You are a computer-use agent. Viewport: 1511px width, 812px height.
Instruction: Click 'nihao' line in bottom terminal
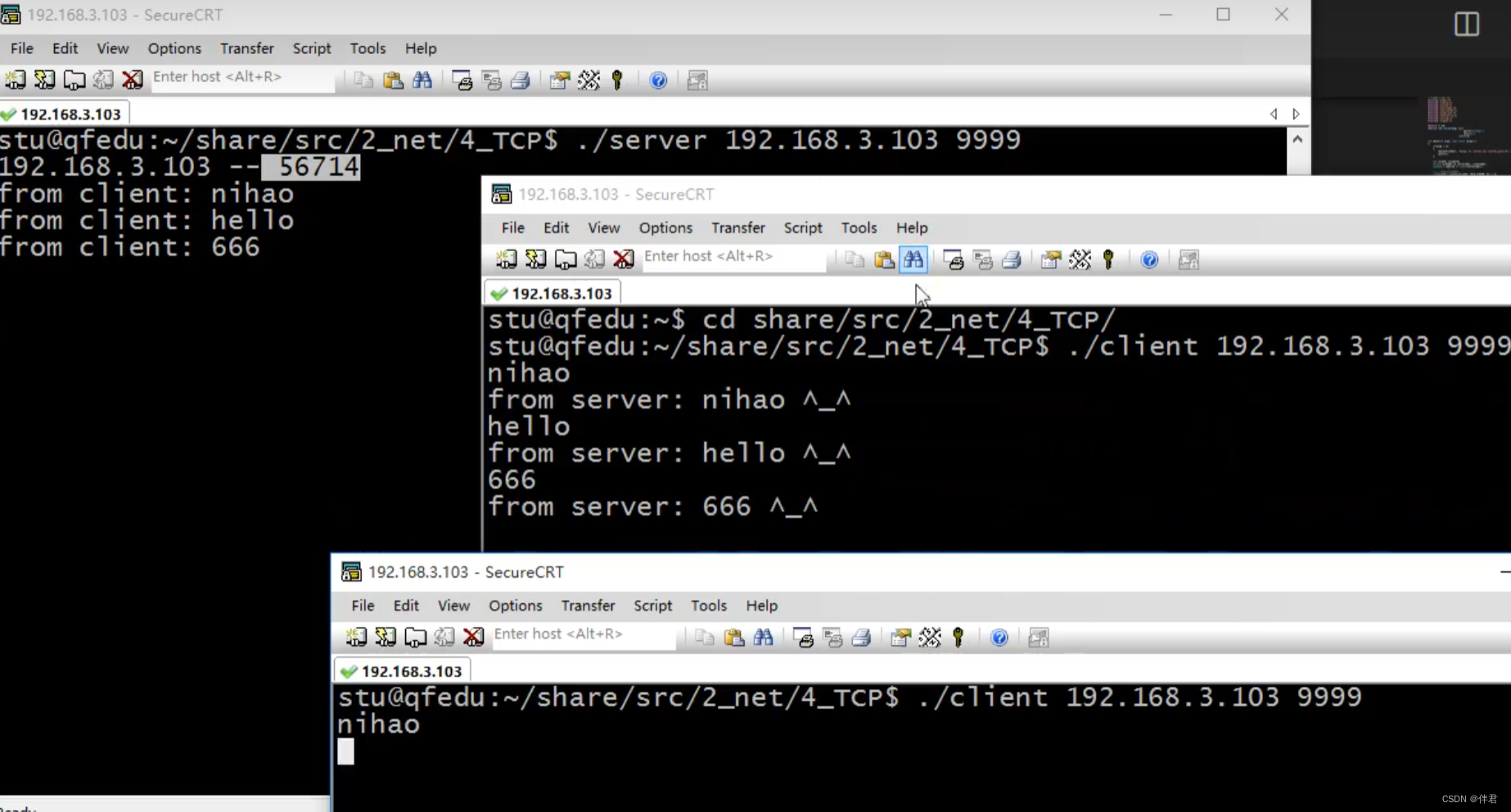379,724
